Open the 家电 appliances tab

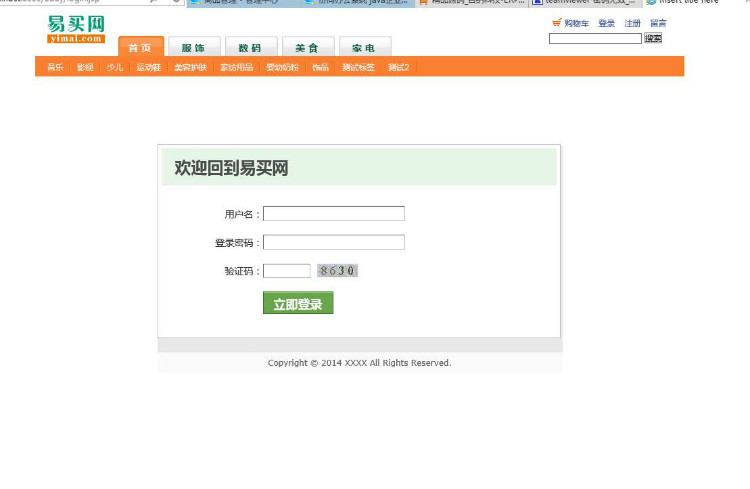365,47
